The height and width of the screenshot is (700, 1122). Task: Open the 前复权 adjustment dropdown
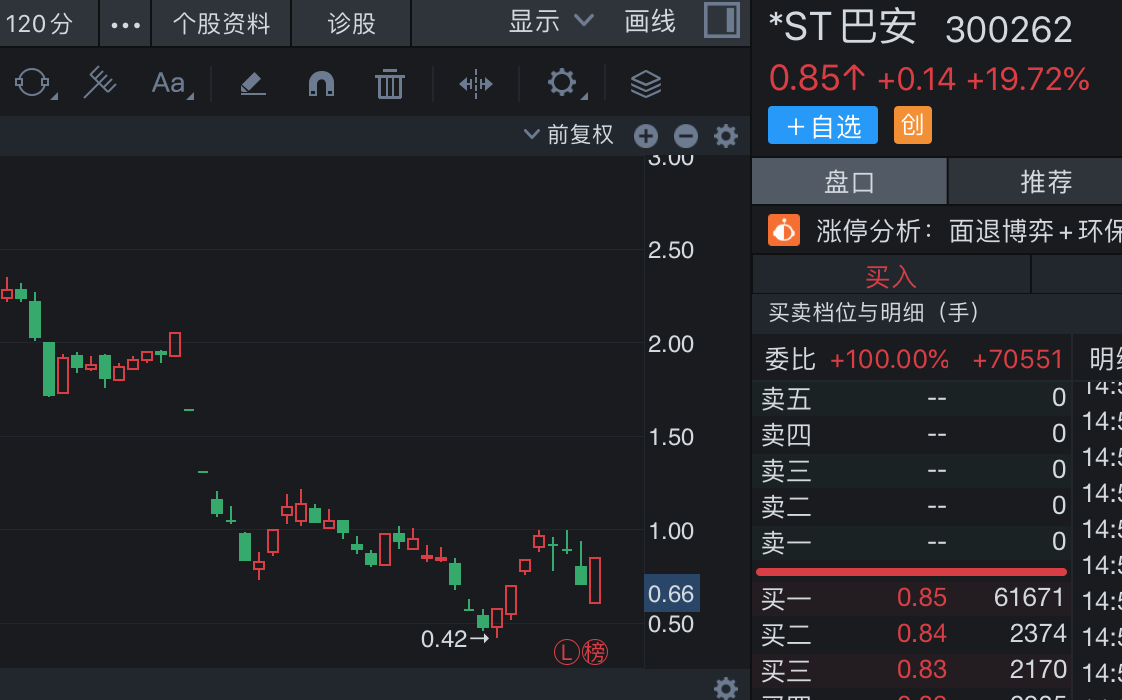569,135
